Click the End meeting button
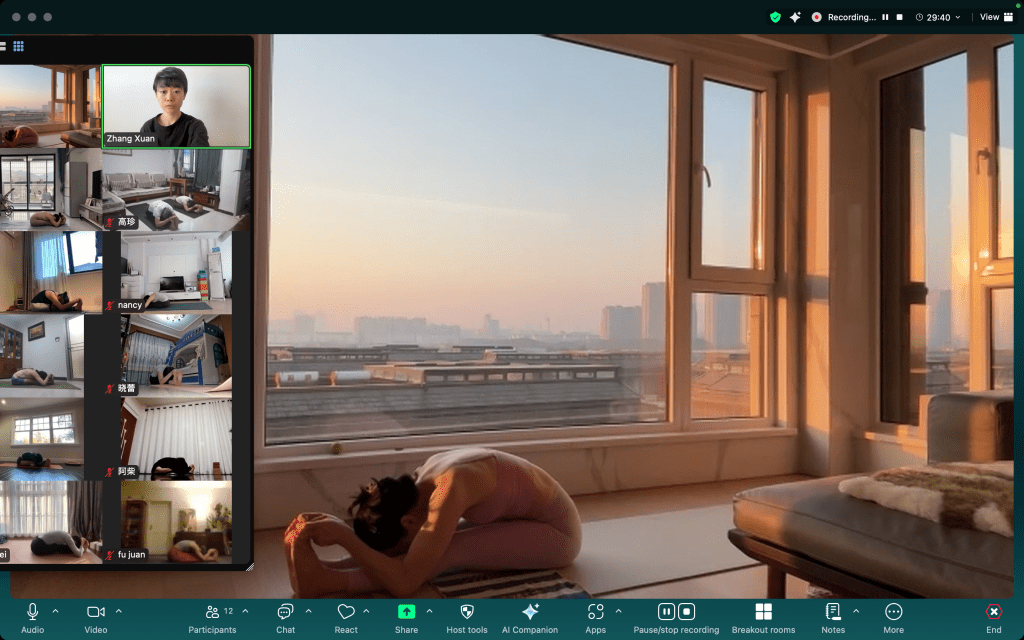This screenshot has height=640, width=1024. (993, 612)
